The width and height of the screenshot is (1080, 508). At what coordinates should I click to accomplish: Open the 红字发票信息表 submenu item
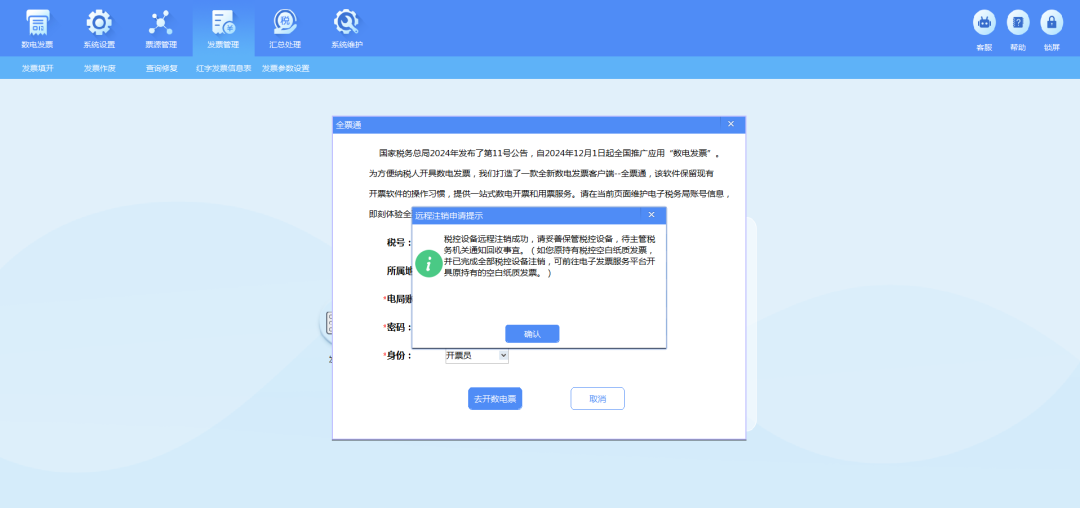(x=223, y=68)
